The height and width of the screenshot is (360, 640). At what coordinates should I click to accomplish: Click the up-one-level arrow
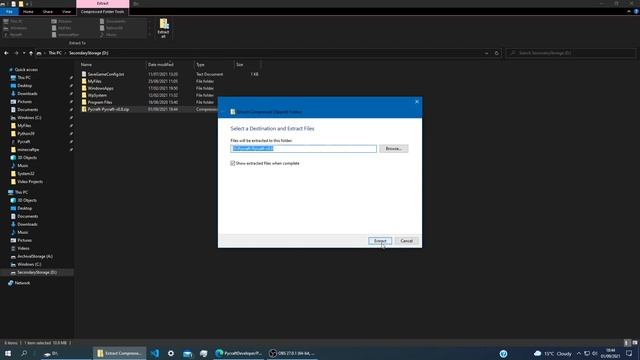31,53
